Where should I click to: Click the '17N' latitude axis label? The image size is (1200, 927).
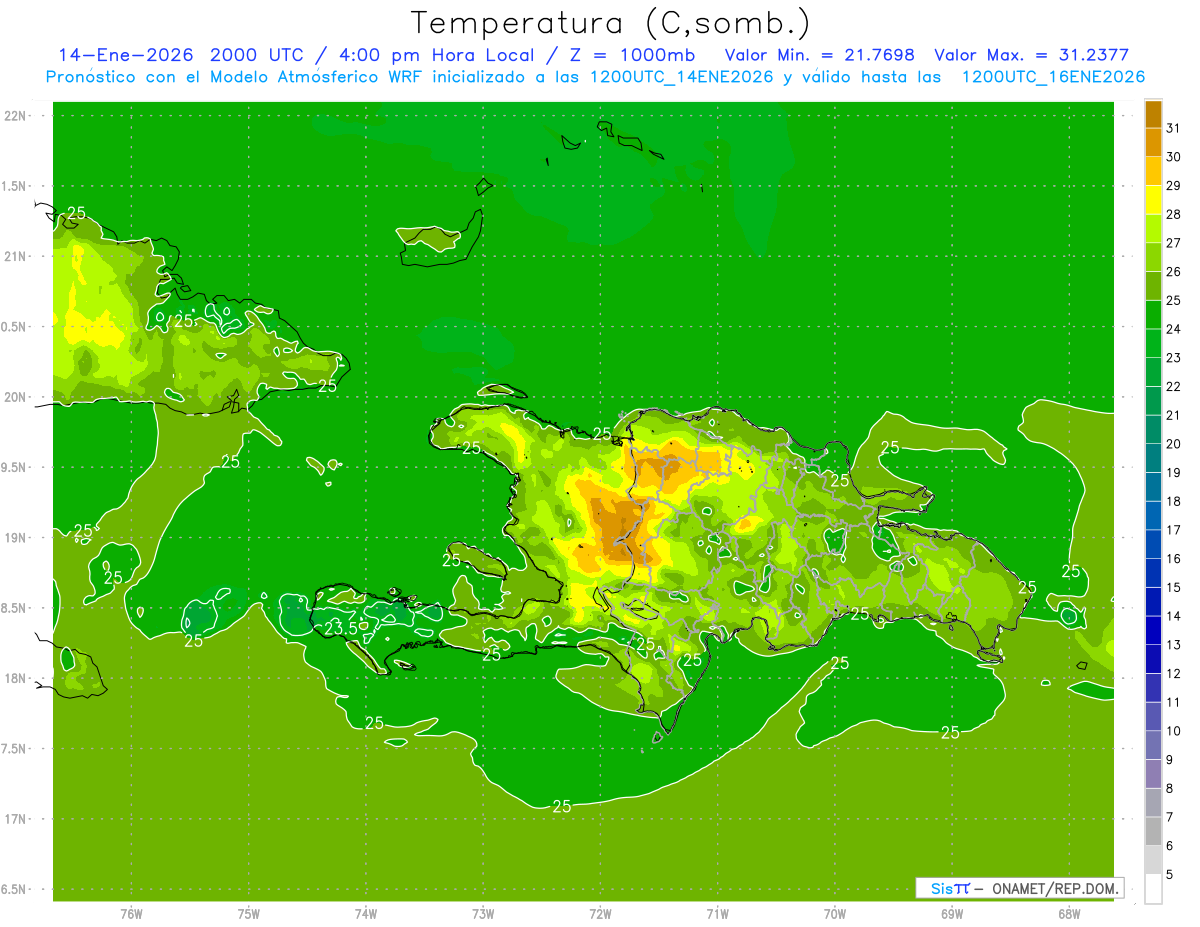coord(15,819)
